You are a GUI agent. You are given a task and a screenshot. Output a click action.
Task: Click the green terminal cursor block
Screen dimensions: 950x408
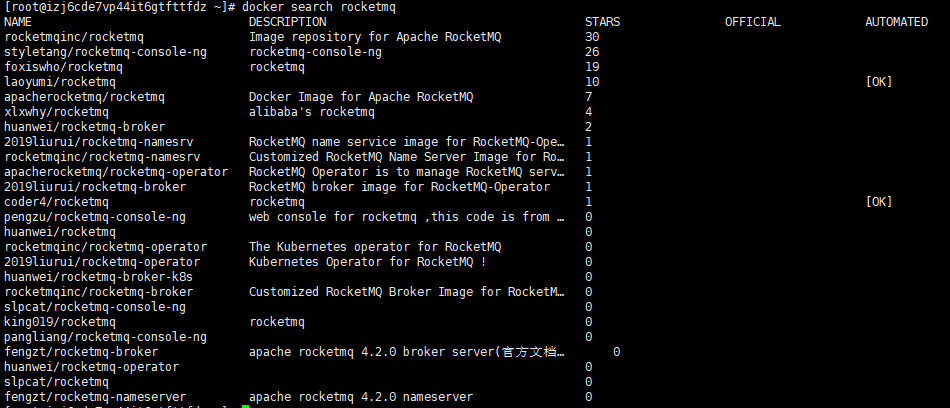[x=245, y=406]
